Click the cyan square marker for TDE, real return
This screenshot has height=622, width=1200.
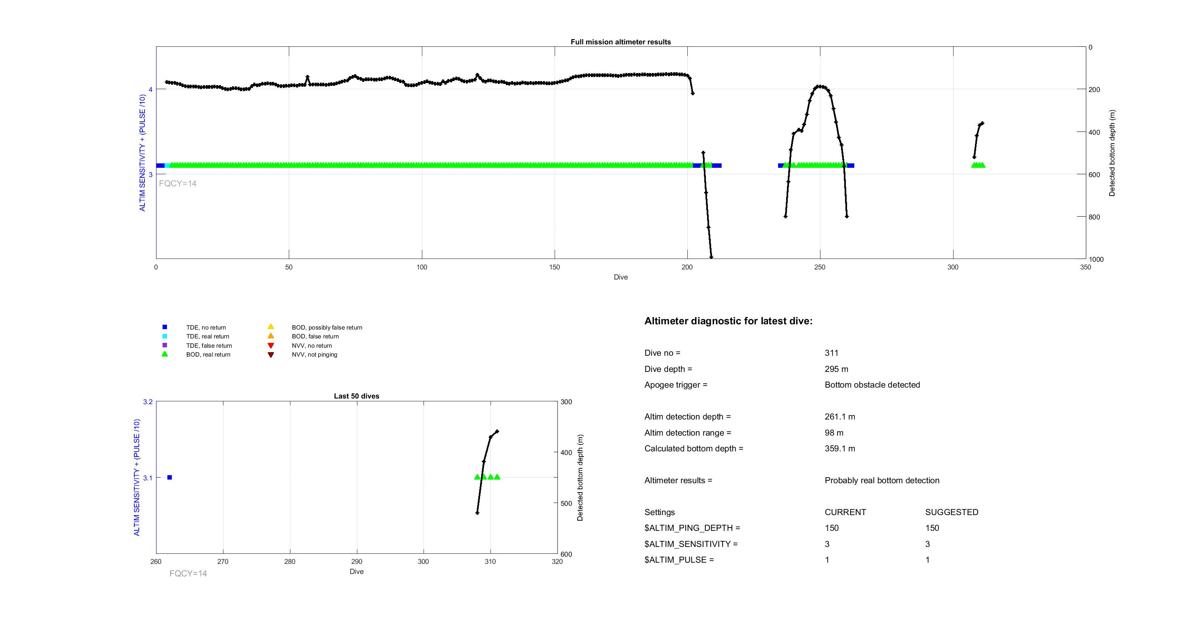pos(165,336)
